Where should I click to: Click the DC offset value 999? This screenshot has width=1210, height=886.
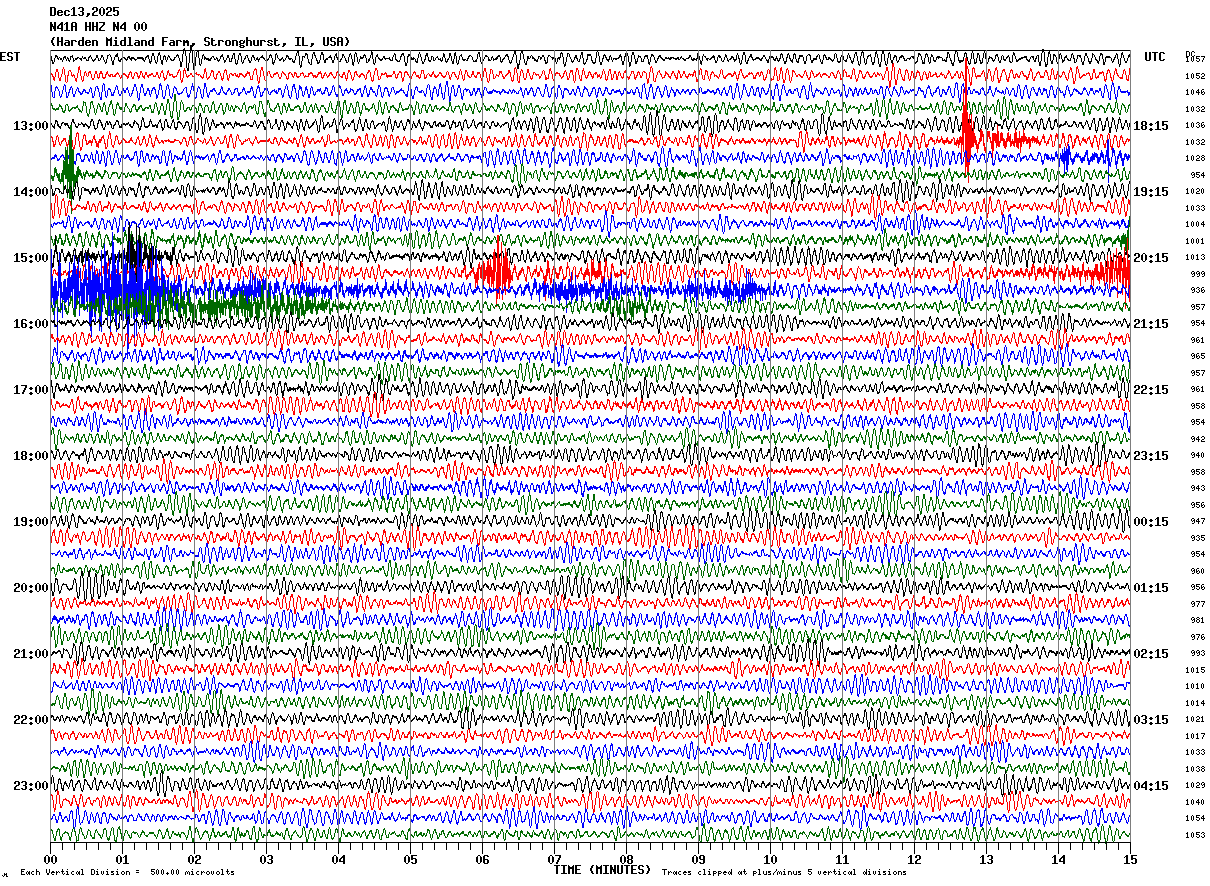pyautogui.click(x=1197, y=274)
